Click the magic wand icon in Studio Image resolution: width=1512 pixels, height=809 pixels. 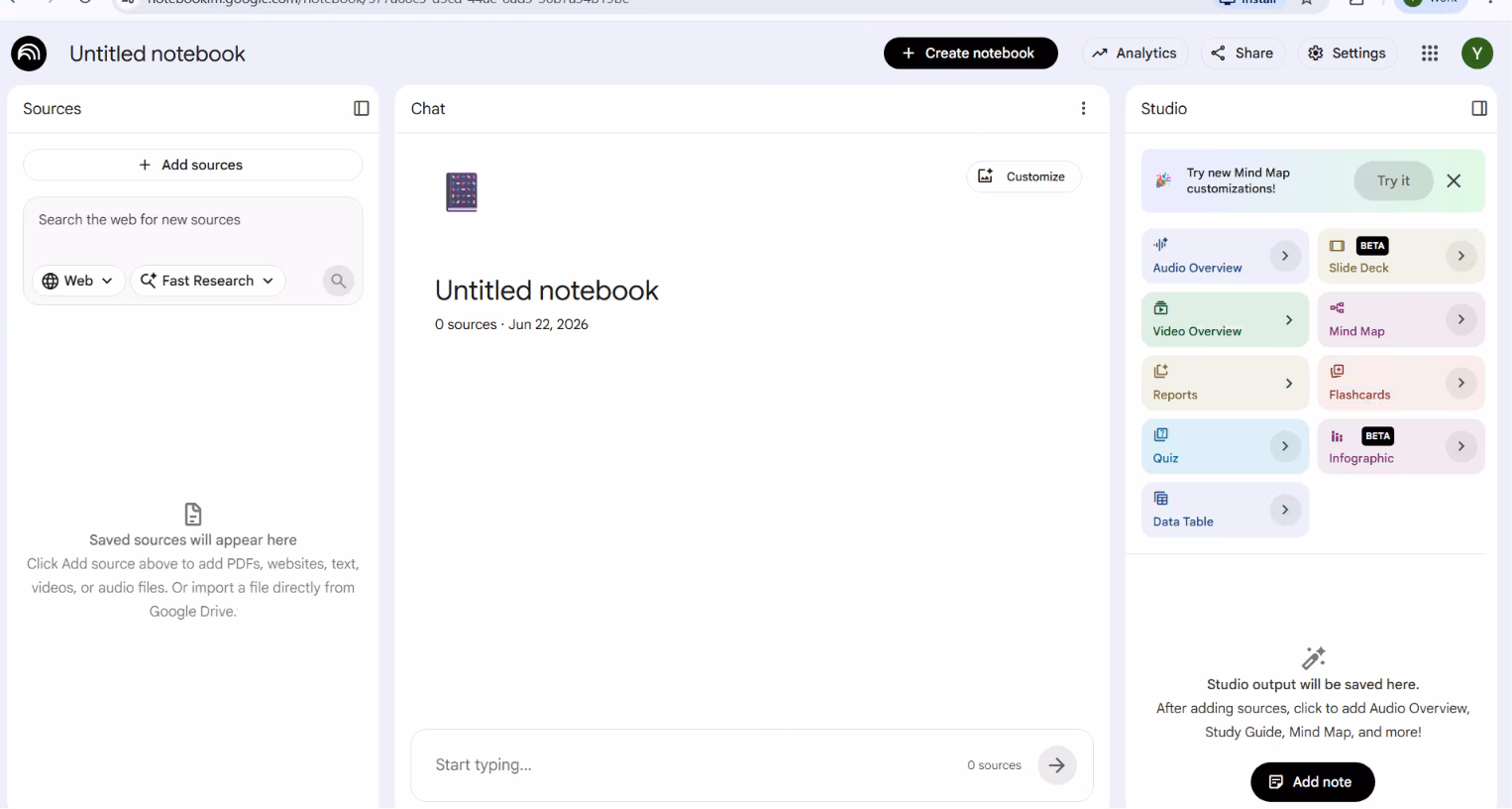coord(1314,658)
